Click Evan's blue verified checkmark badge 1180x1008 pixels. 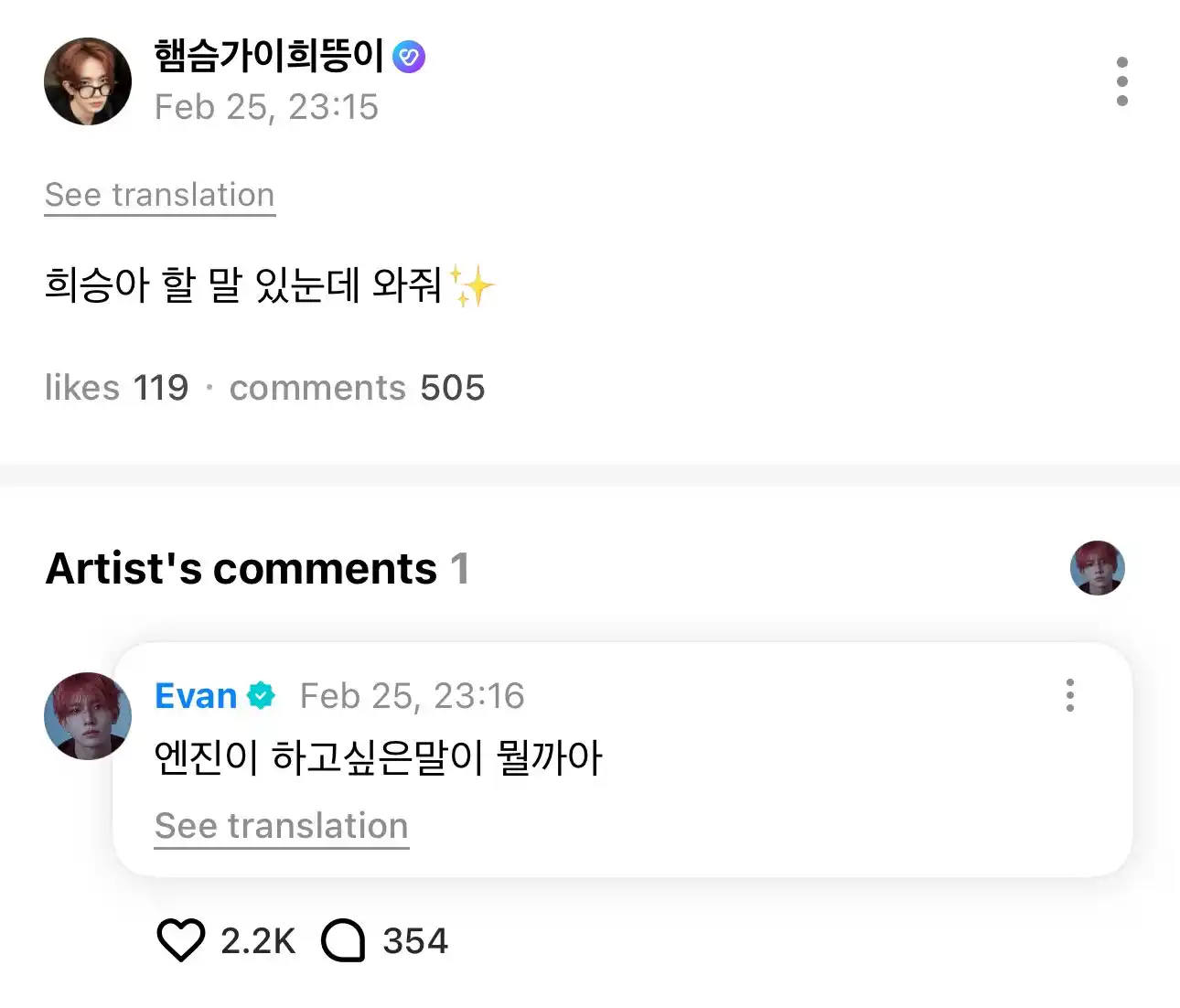click(262, 696)
